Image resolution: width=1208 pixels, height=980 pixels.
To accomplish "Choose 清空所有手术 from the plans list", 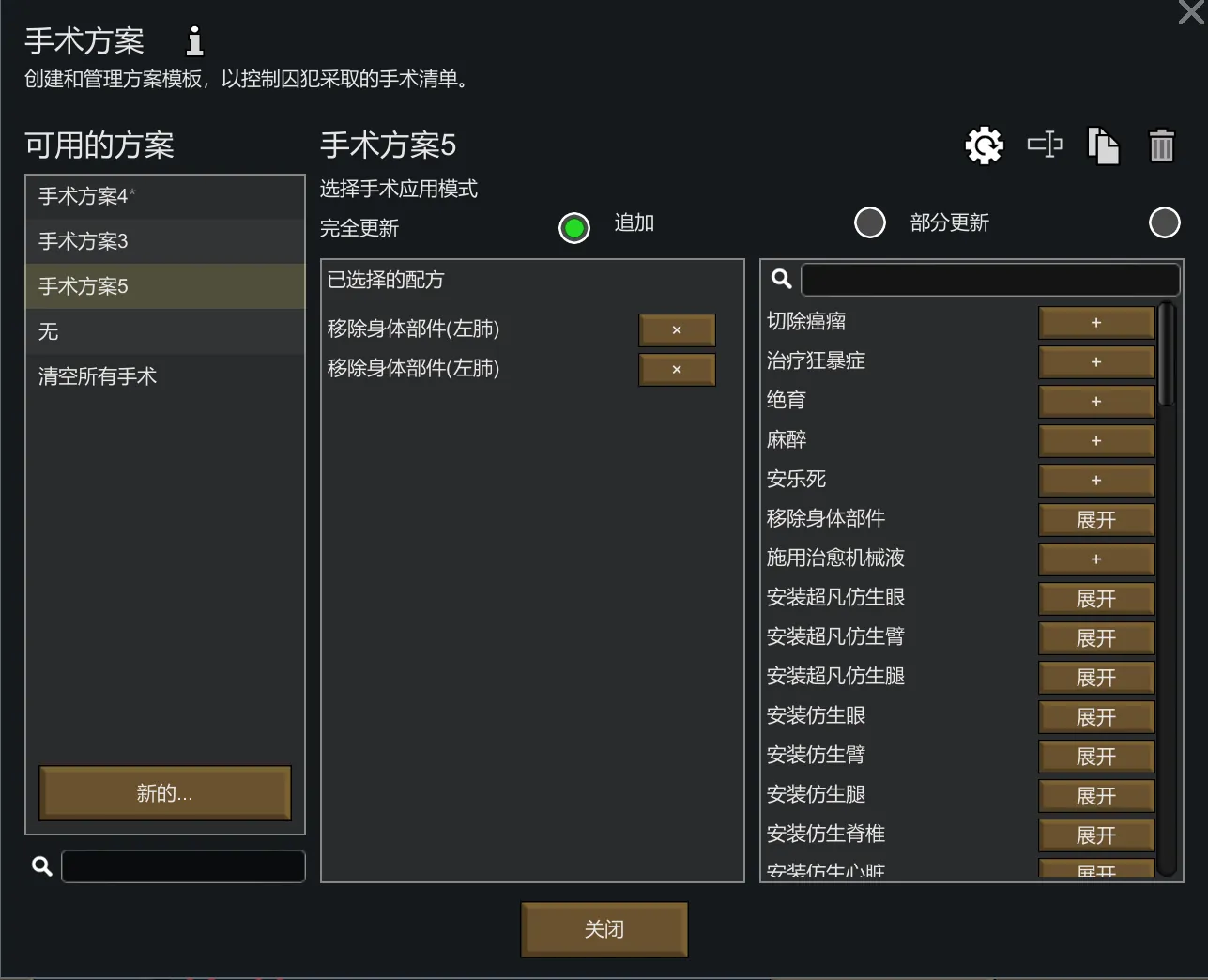I will [x=165, y=376].
